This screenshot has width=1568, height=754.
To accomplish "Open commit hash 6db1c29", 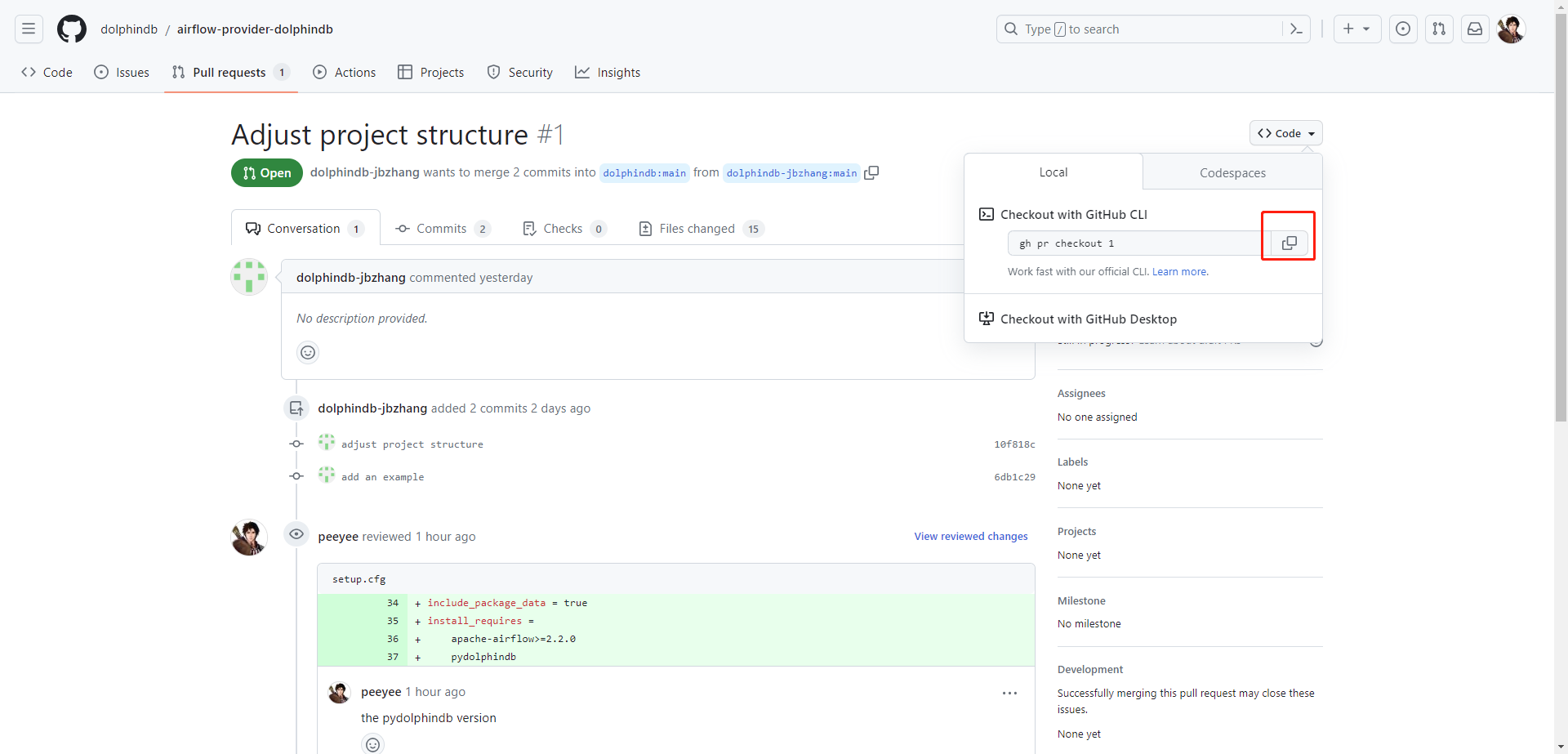I will 1014,477.
